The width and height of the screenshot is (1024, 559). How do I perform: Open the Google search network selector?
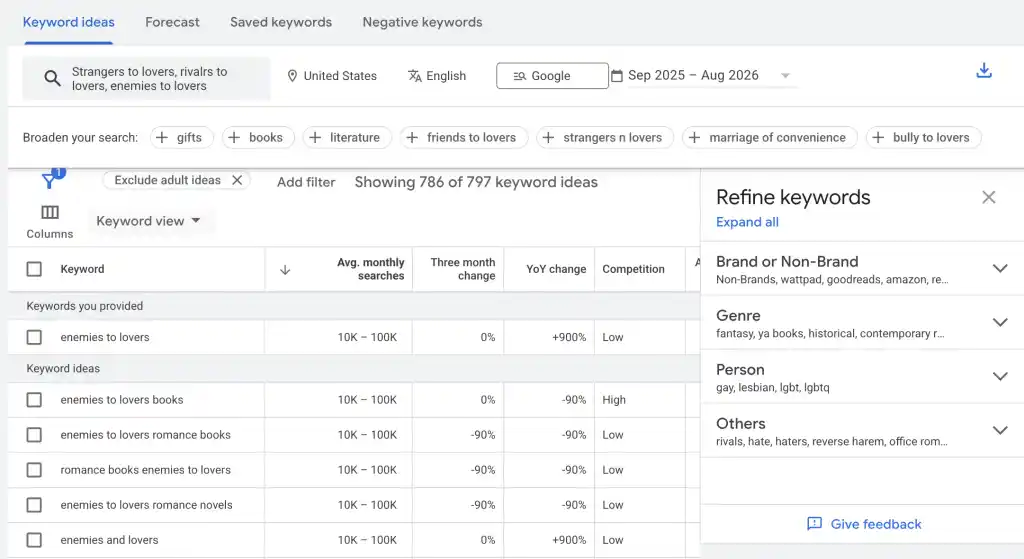click(x=552, y=76)
